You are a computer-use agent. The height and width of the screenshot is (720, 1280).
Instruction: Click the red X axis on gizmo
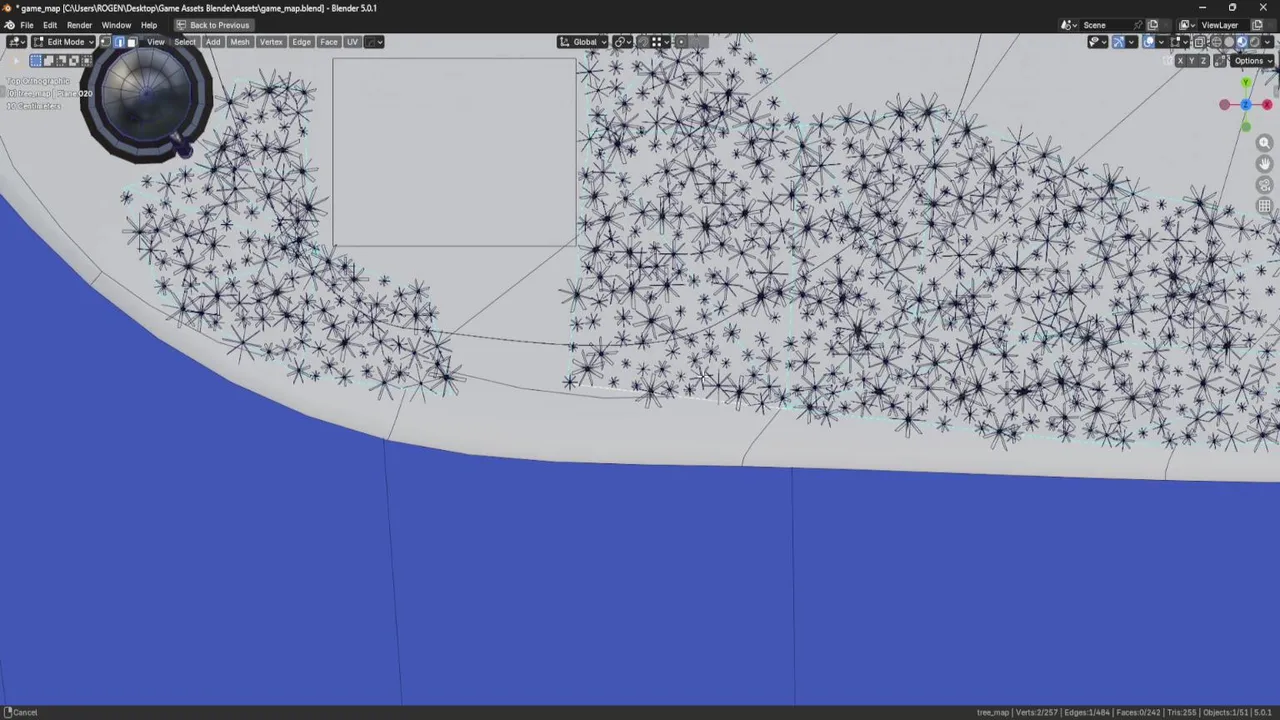(1267, 105)
